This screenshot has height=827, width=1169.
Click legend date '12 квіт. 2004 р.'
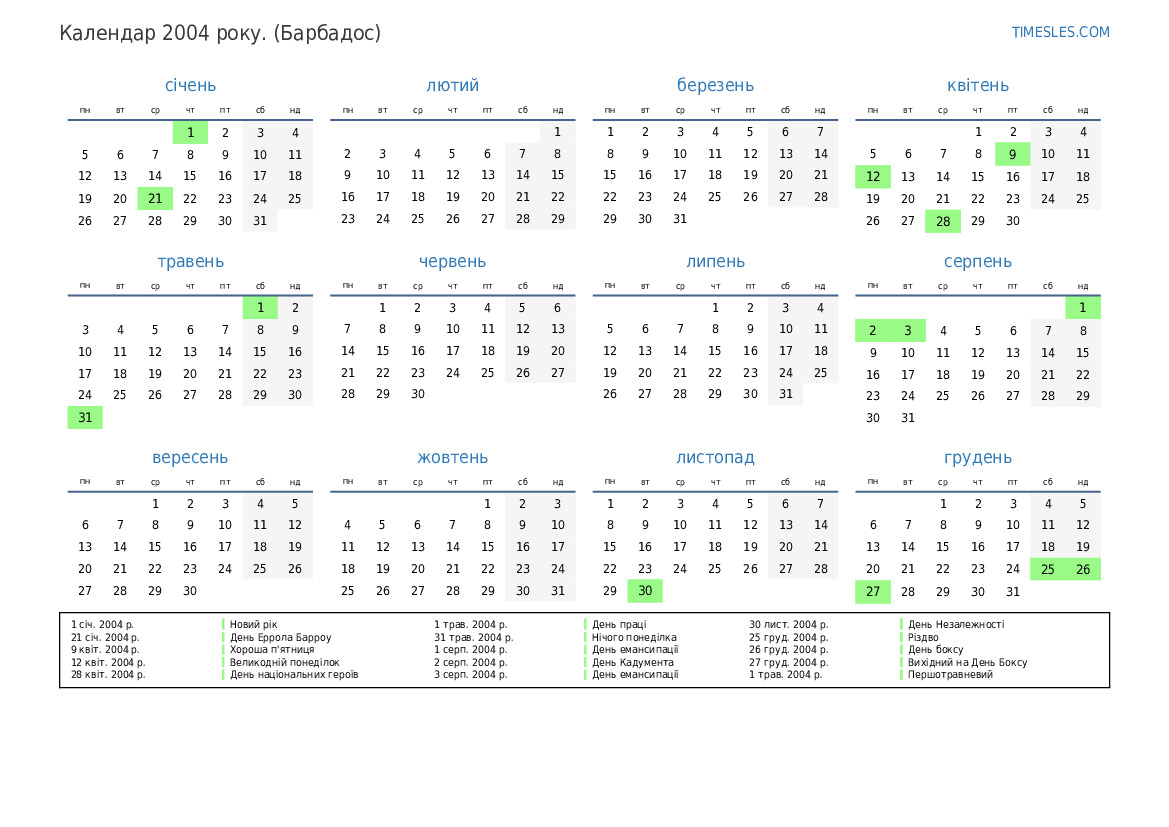click(108, 662)
